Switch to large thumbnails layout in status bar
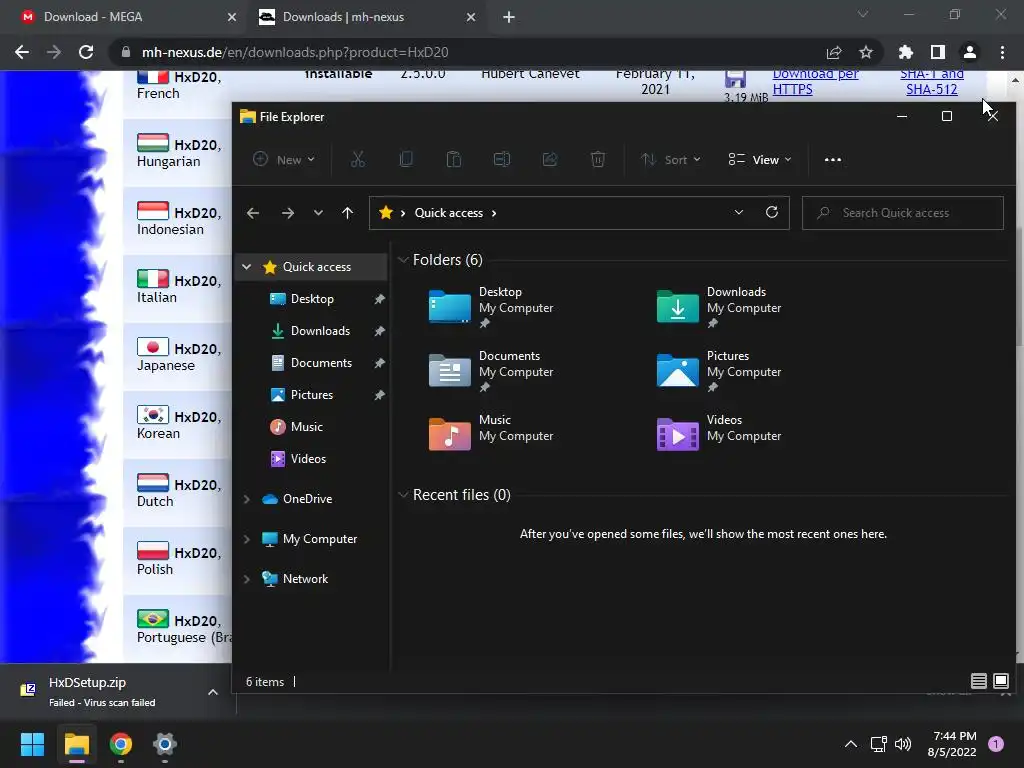Viewport: 1024px width, 768px height. tap(1000, 681)
